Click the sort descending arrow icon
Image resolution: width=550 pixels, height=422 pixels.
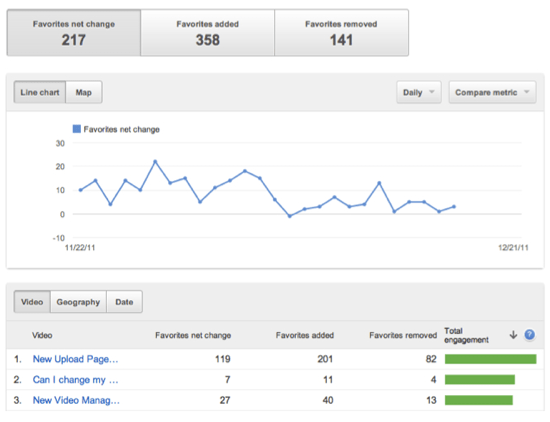[513, 335]
